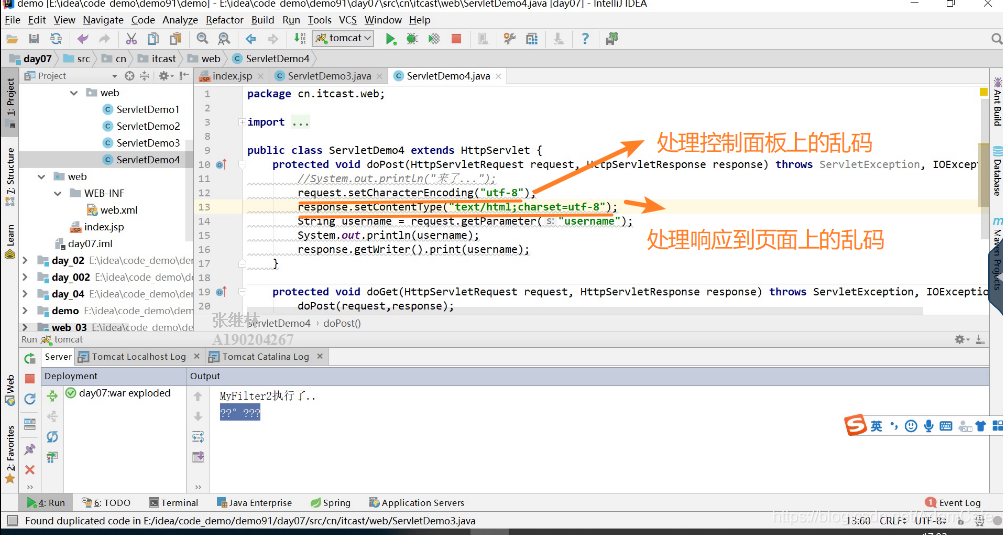The width and height of the screenshot is (1003, 535).
Task: Open Project Structure toolbar icon
Action: pyautogui.click(x=532, y=39)
